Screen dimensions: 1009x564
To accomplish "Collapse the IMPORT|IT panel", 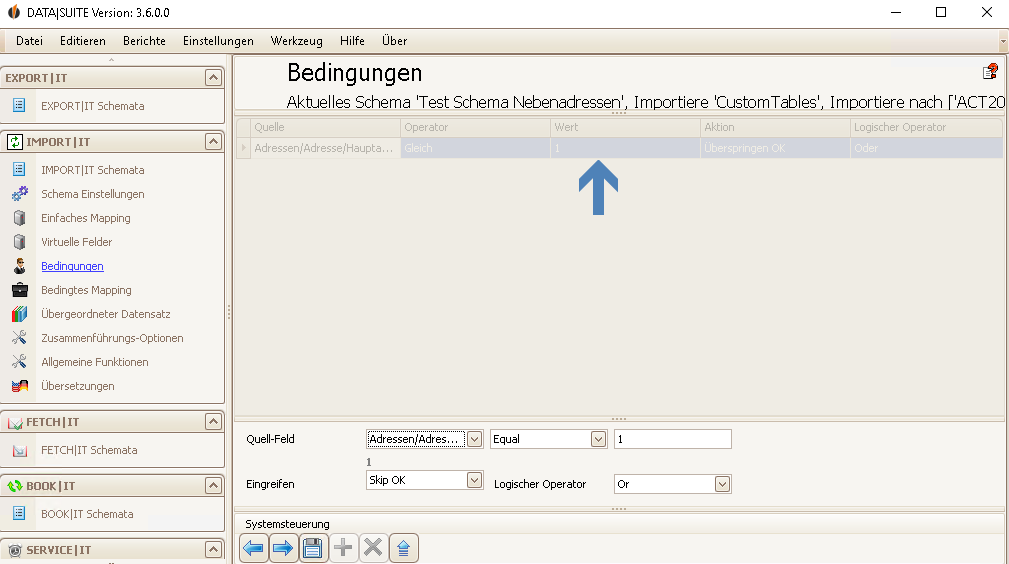I will (213, 141).
